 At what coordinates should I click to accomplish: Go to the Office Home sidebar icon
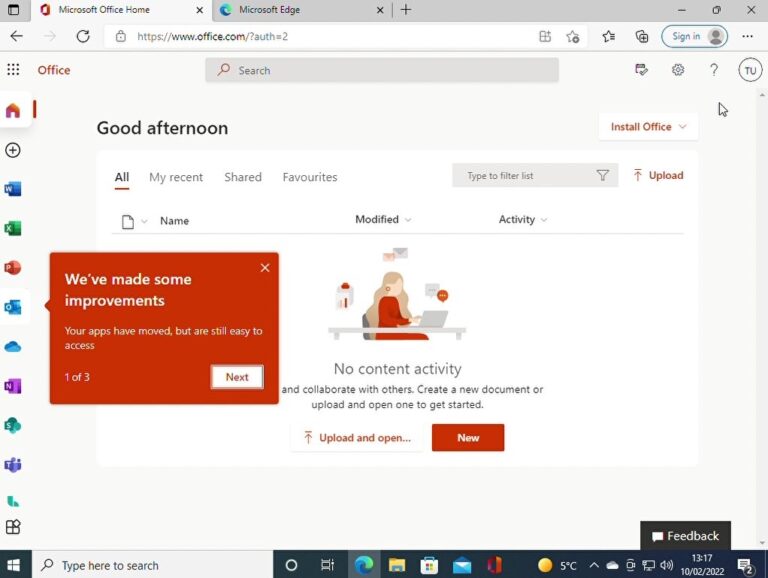[13, 110]
